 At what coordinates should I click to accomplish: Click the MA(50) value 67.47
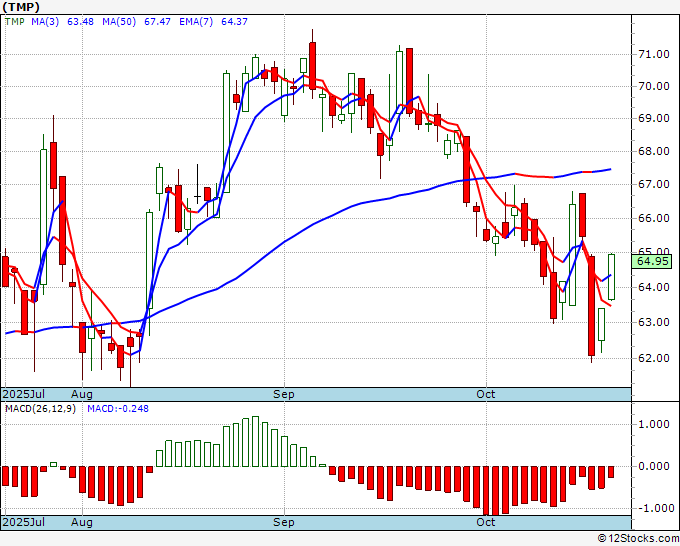click(157, 21)
